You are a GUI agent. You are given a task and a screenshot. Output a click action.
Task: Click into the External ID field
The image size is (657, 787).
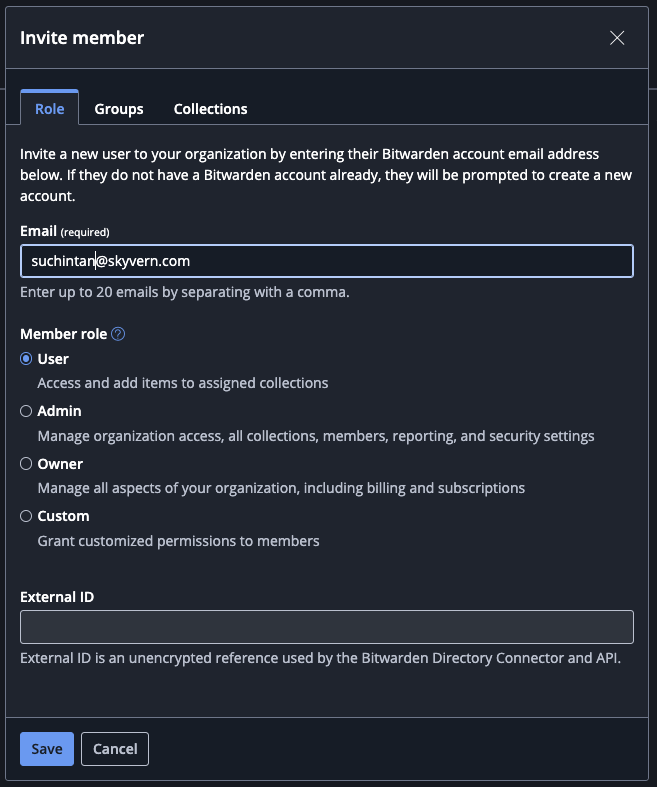(327, 627)
